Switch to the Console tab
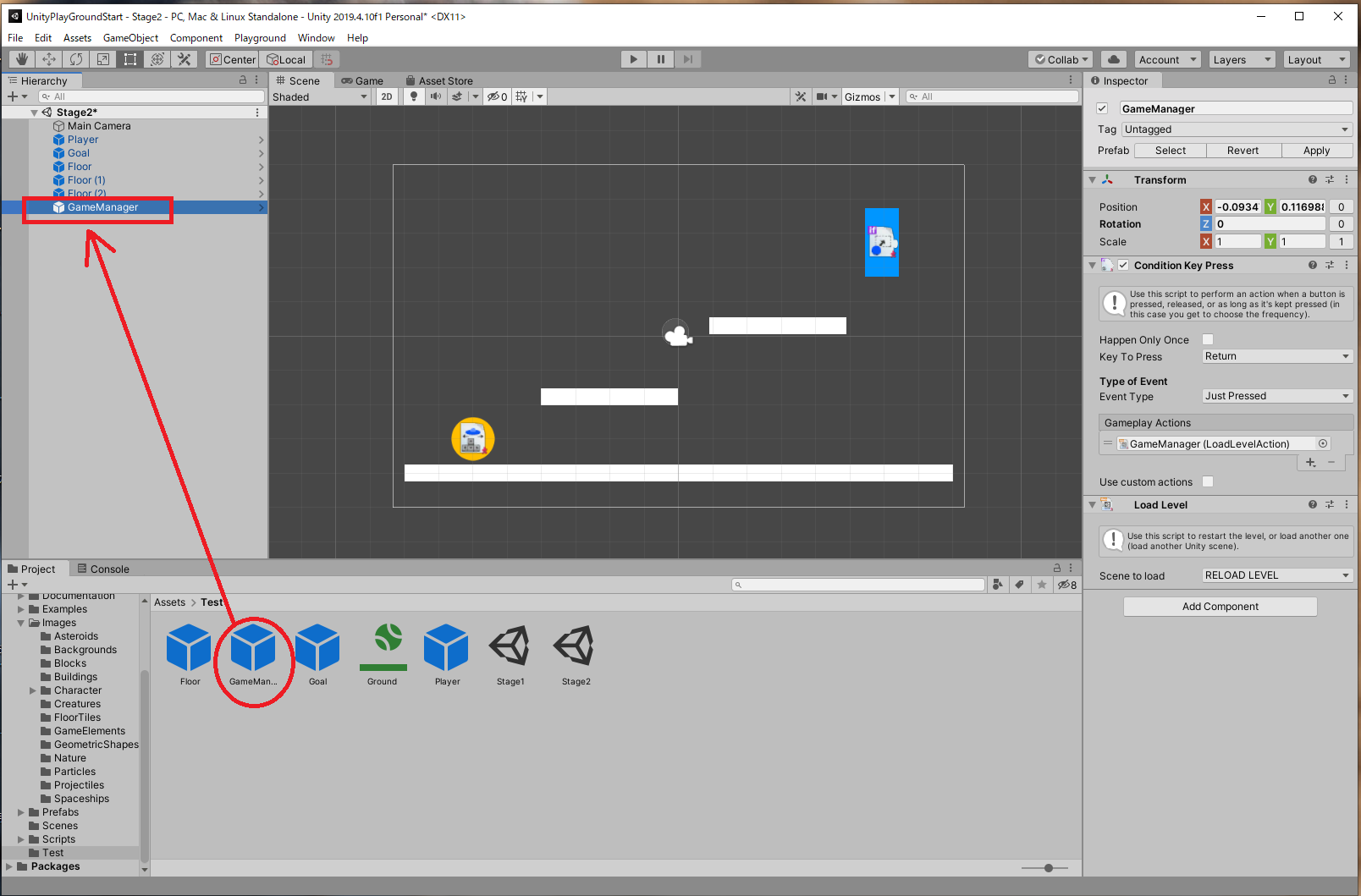Image resolution: width=1361 pixels, height=896 pixels. coord(102,569)
